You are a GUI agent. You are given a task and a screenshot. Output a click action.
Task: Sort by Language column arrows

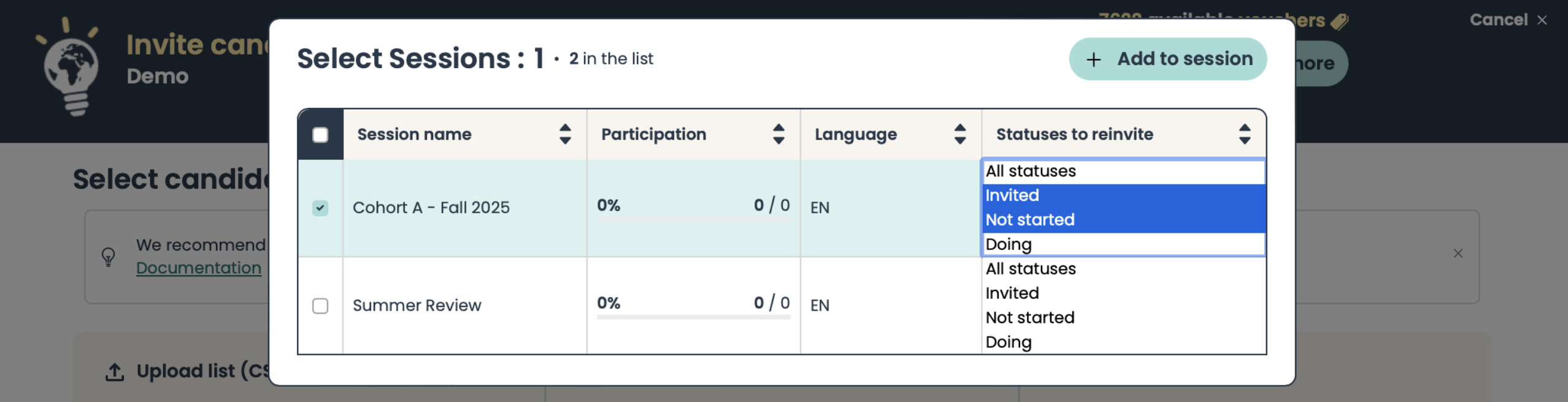[960, 134]
